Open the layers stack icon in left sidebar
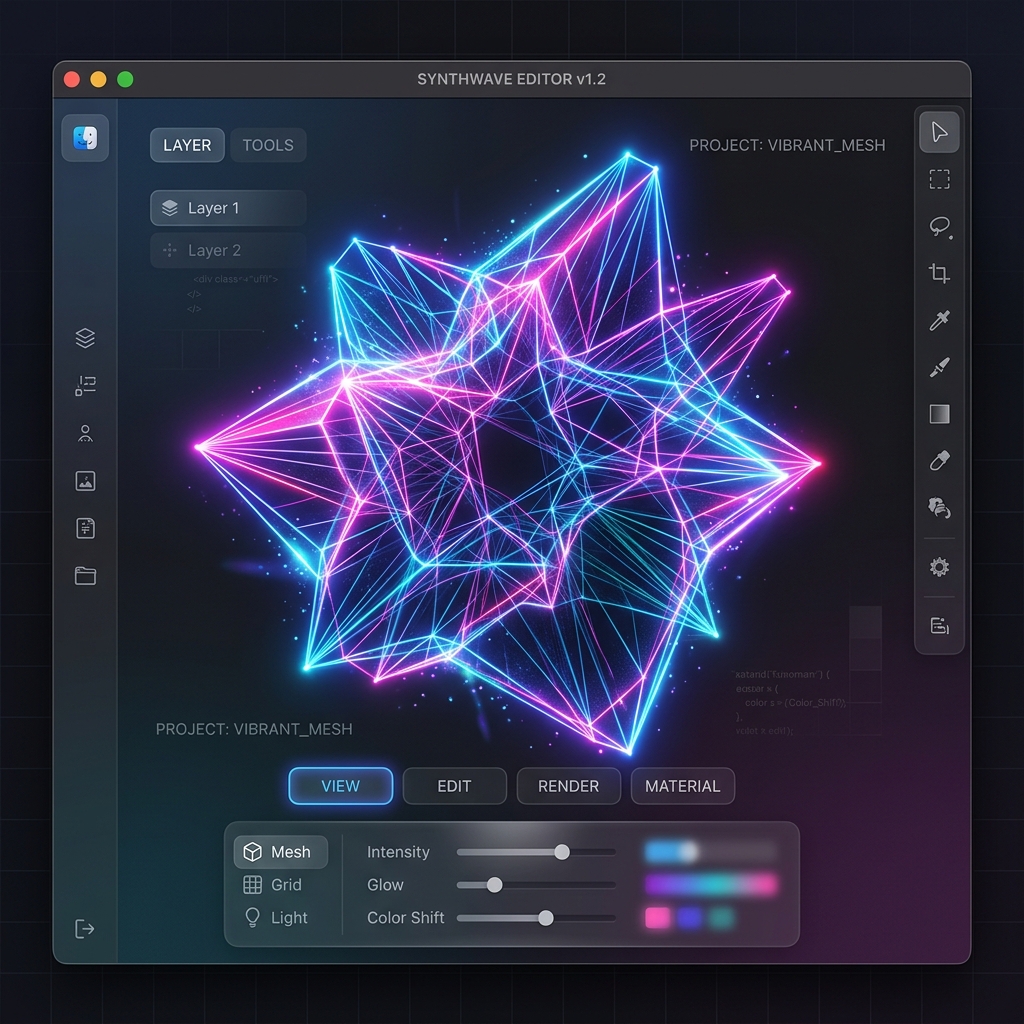Viewport: 1024px width, 1024px height. coord(86,338)
